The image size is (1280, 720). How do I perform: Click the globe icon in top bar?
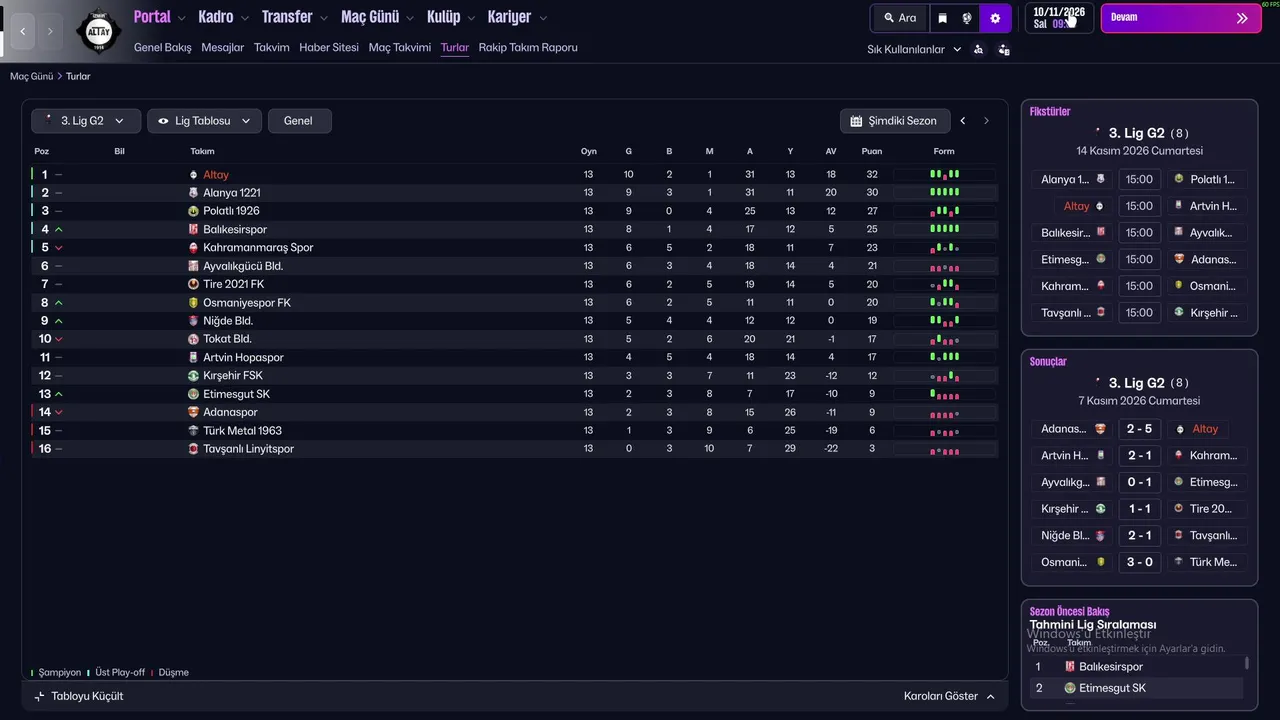point(967,18)
